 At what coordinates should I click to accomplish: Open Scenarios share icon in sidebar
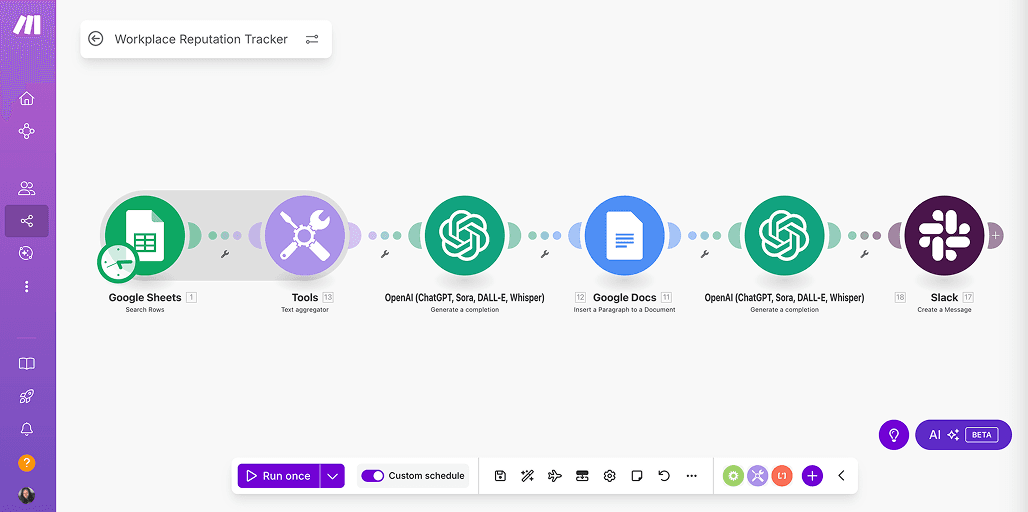[x=26, y=221]
